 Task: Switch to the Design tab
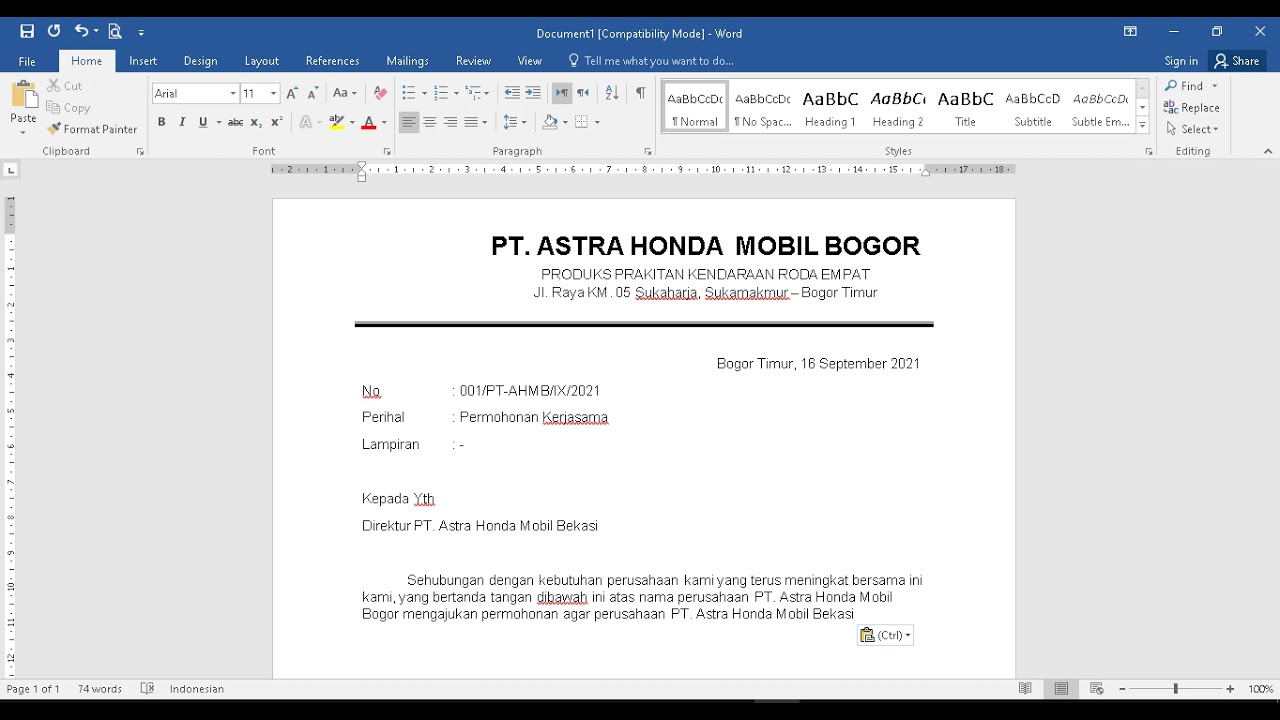point(201,61)
